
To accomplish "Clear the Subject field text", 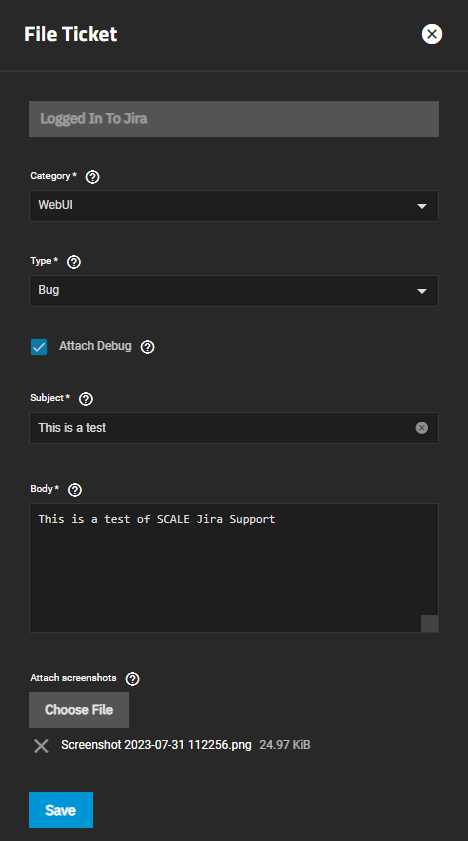I will coord(422,427).
